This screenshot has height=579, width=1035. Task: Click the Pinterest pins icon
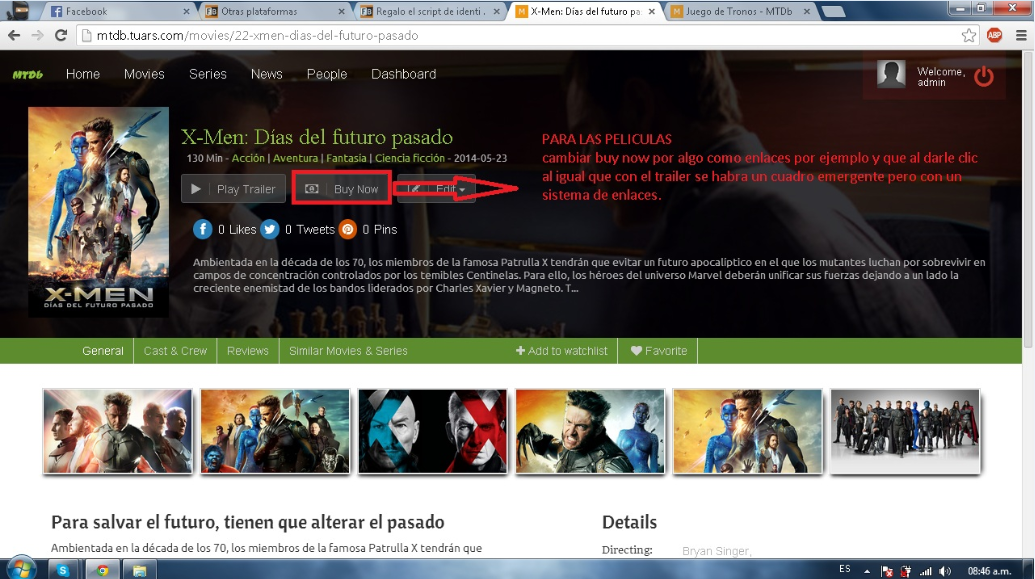tap(348, 229)
